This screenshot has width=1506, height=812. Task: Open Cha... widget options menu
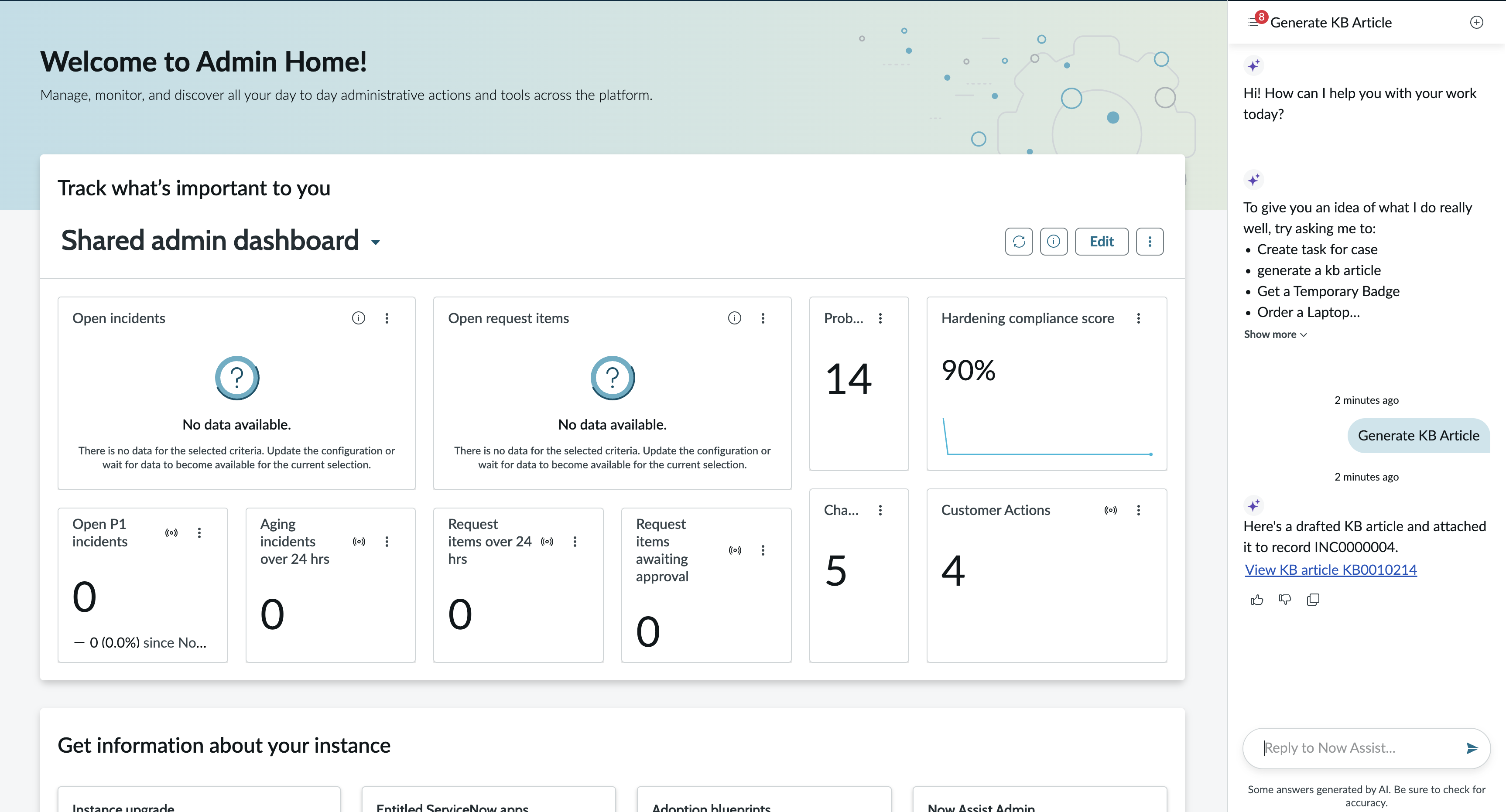(x=880, y=510)
